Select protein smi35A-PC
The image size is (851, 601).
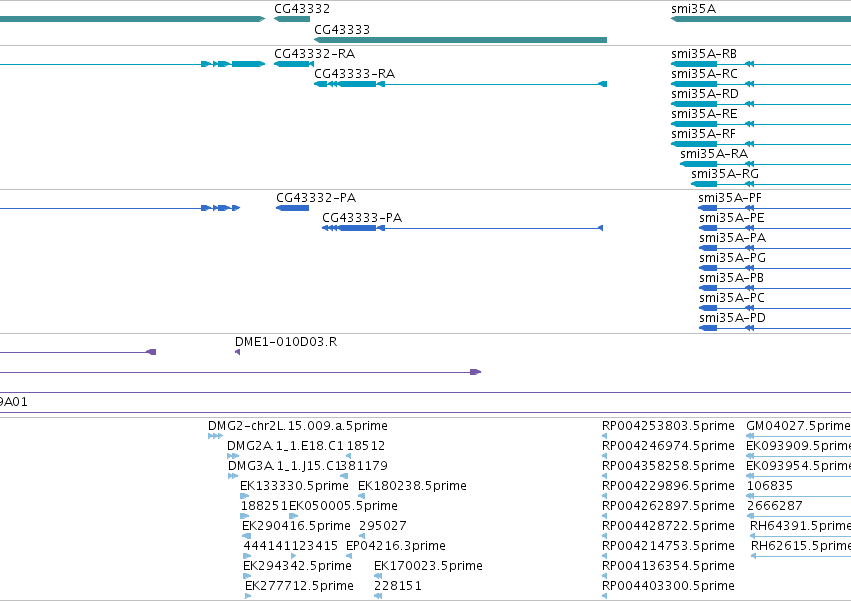coord(732,298)
